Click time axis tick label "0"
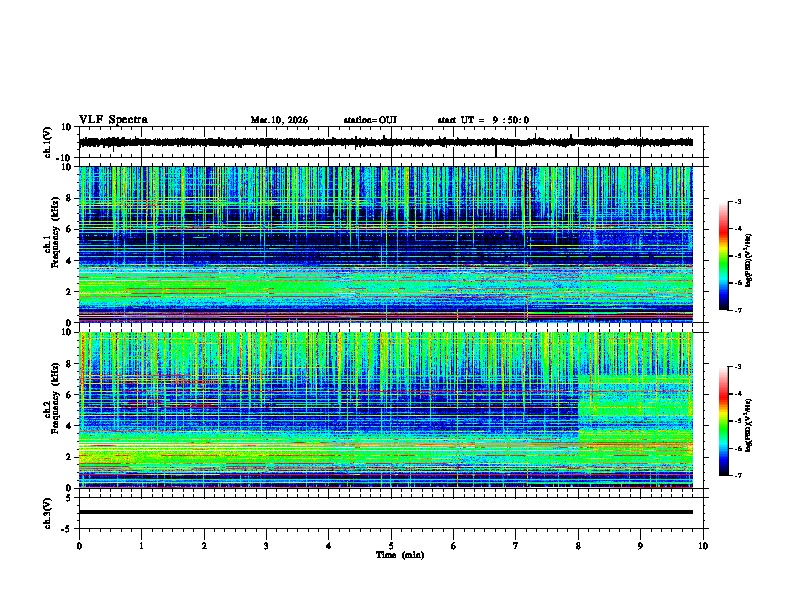 click(79, 546)
